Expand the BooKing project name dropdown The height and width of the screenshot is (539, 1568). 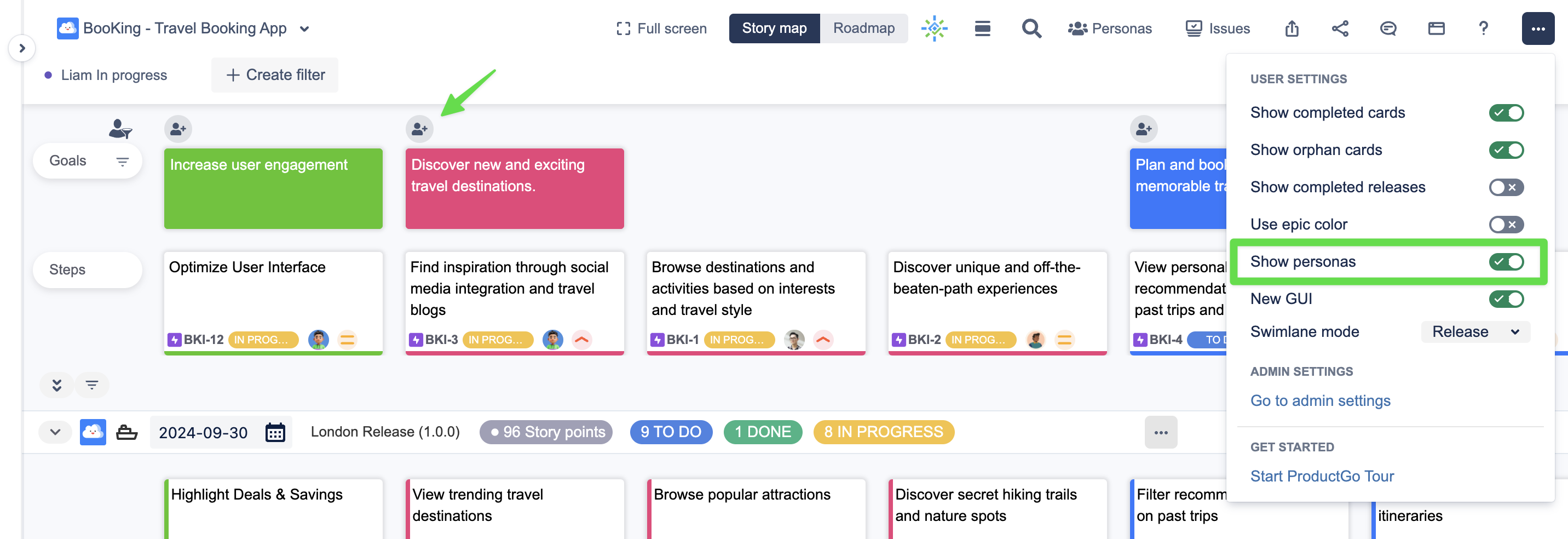click(305, 28)
